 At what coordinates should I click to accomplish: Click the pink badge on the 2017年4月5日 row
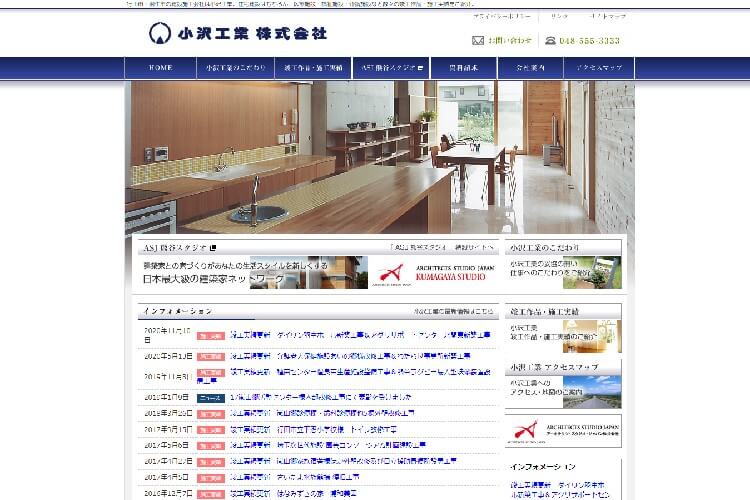coord(210,478)
